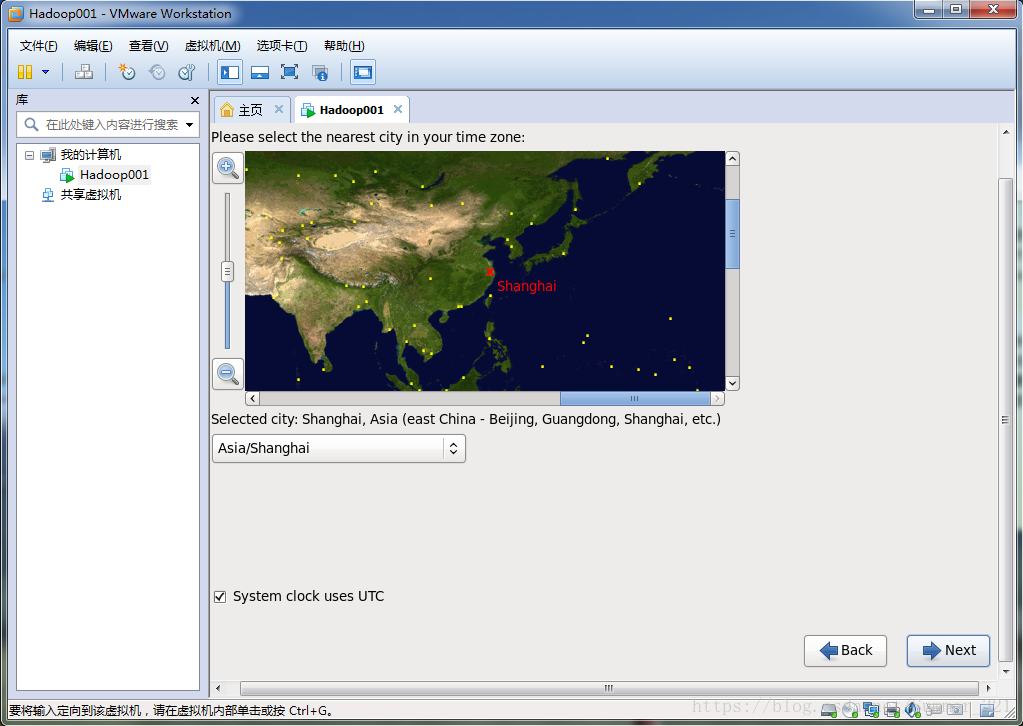Click the map zoom slider handle
Viewport: 1023px width, 726px height.
(x=227, y=271)
